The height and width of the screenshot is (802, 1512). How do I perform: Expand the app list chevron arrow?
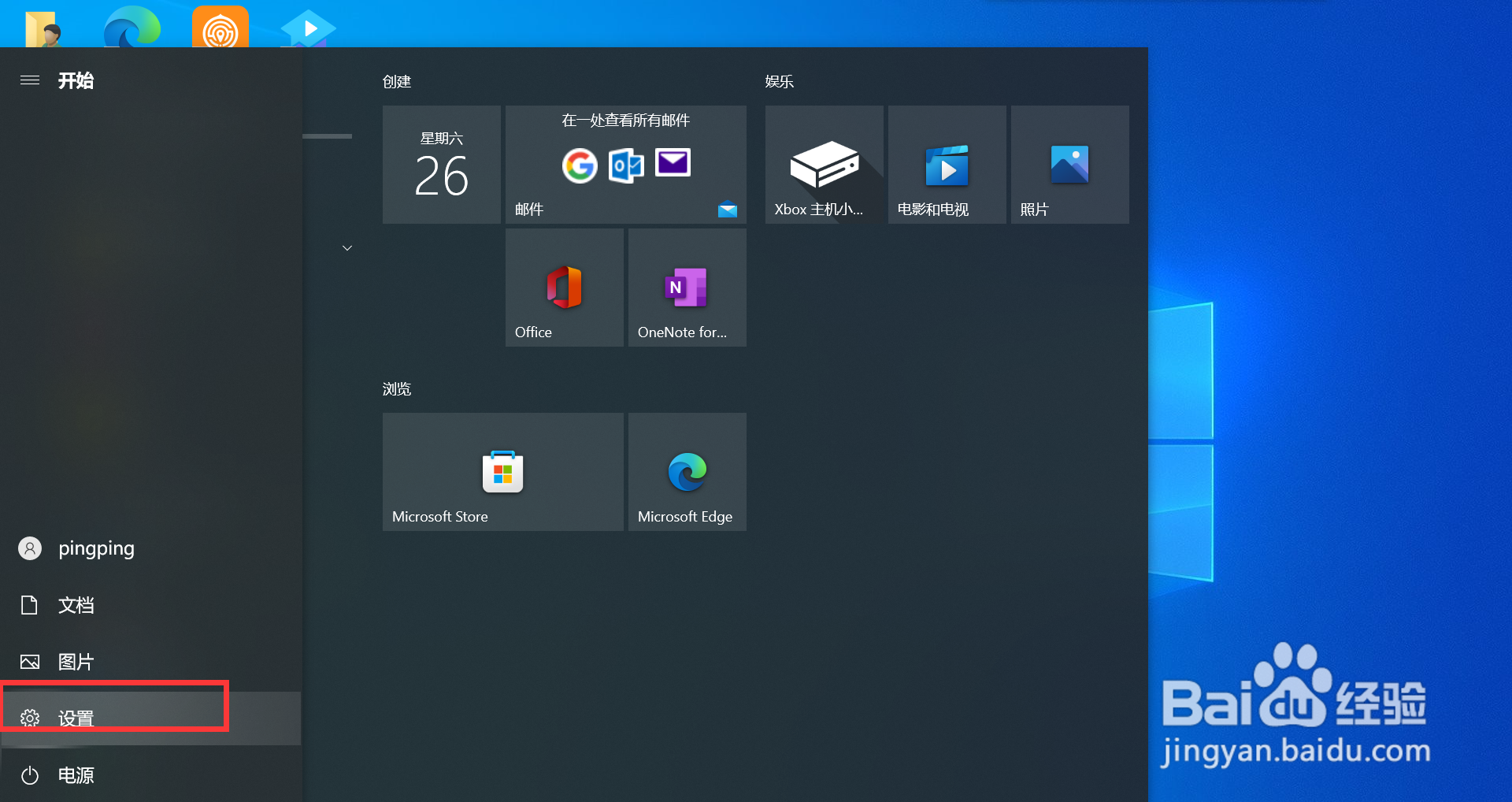[x=347, y=248]
